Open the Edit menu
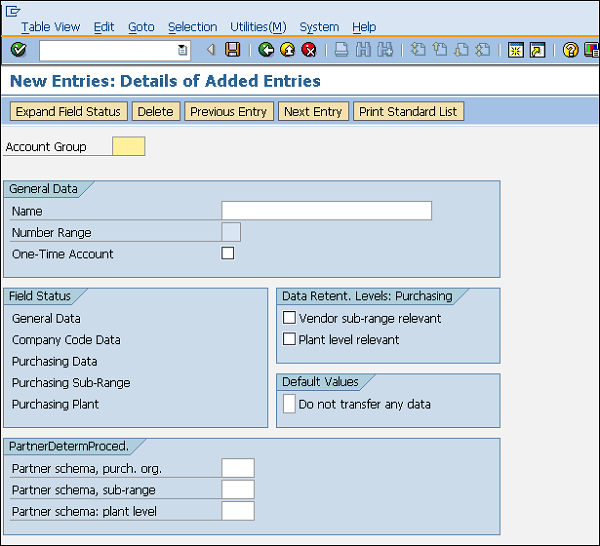Viewport: 600px width, 546px height. click(104, 27)
